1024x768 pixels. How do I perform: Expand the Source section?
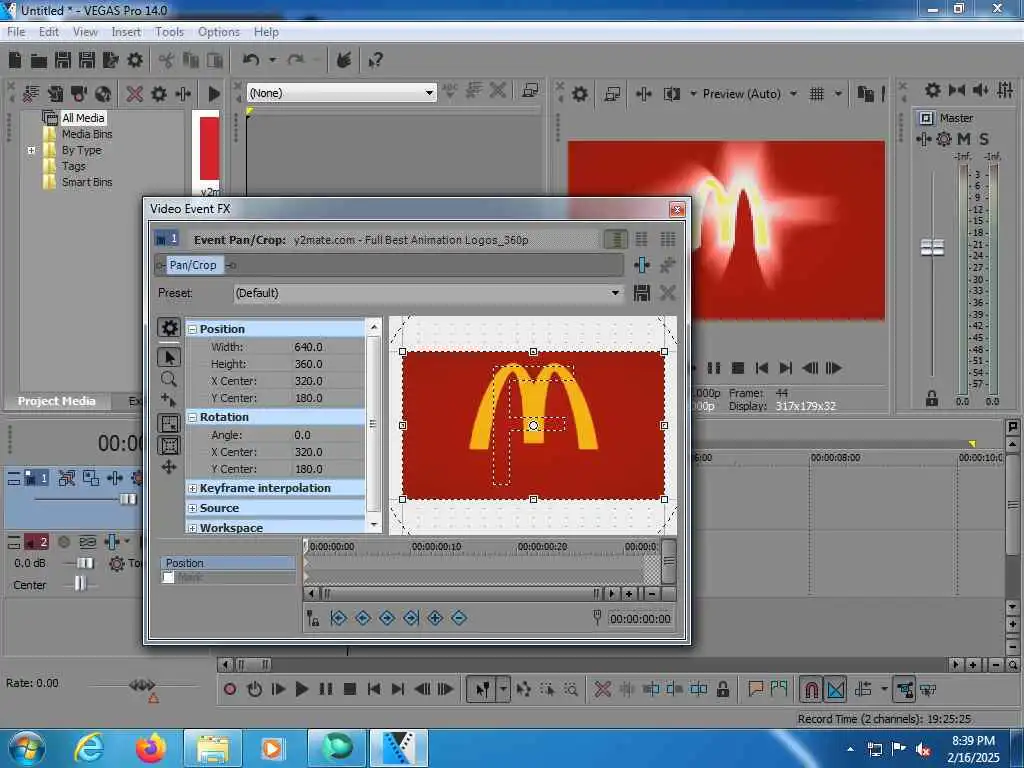pyautogui.click(x=193, y=508)
